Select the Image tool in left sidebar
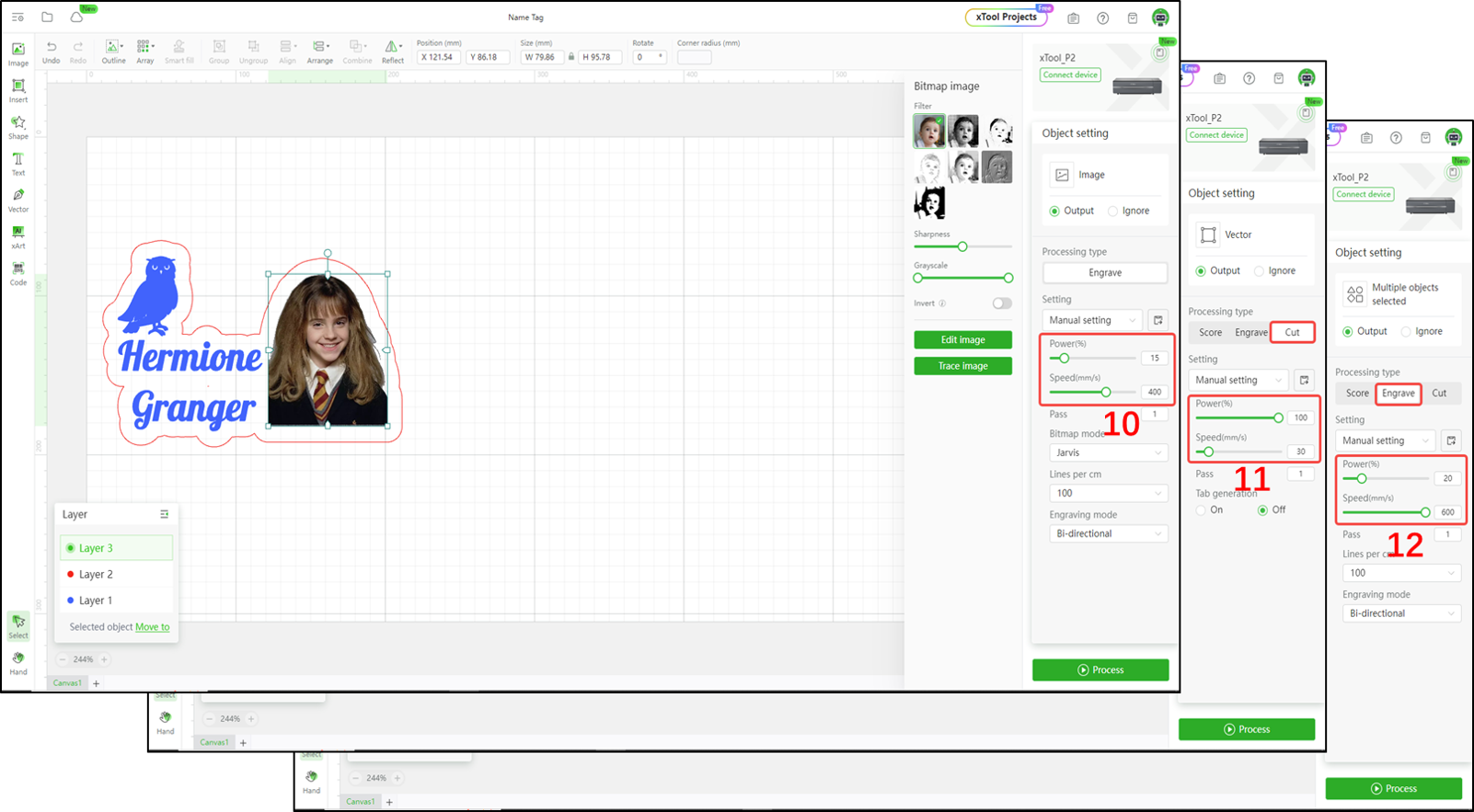Viewport: 1474px width, 812px height. [x=18, y=53]
